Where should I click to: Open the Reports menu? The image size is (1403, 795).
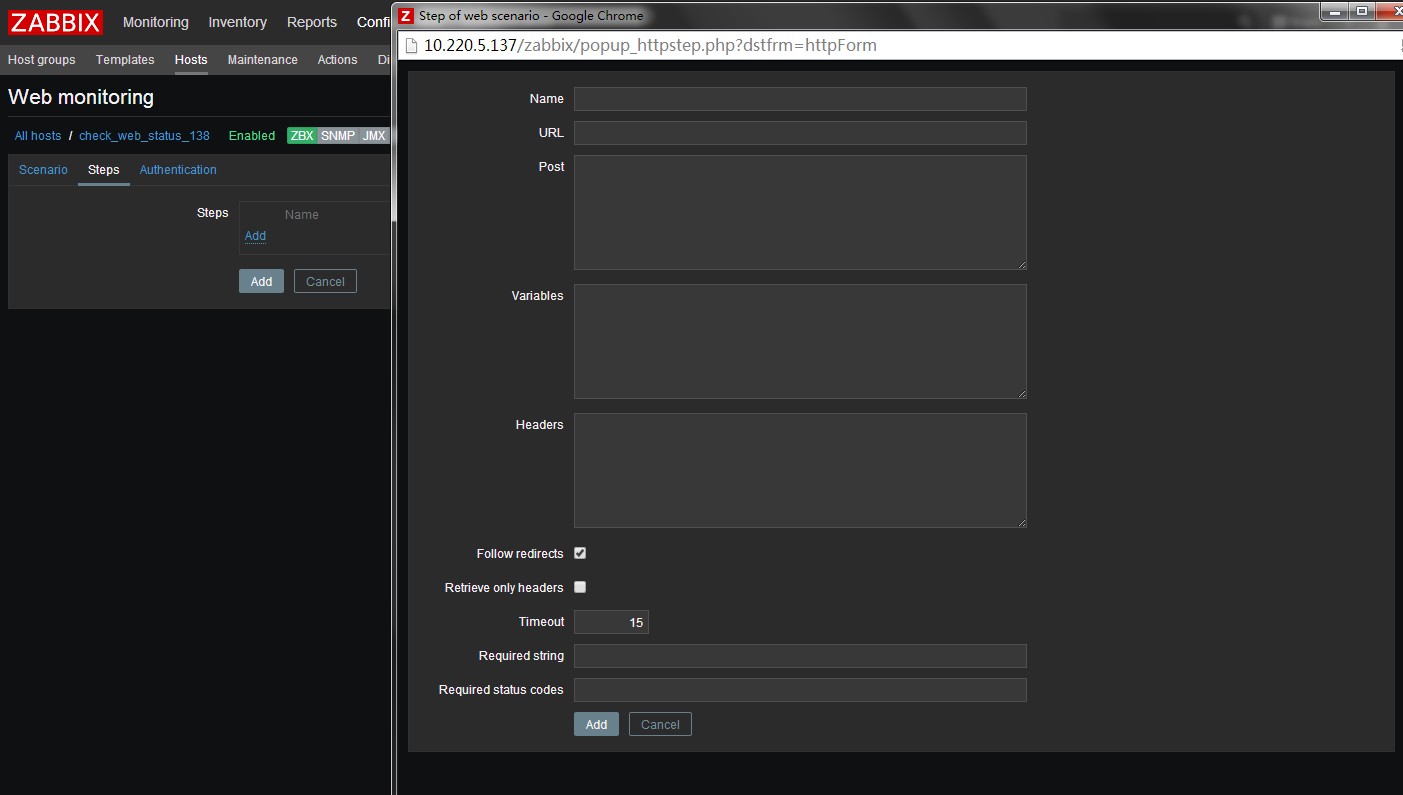tap(312, 22)
